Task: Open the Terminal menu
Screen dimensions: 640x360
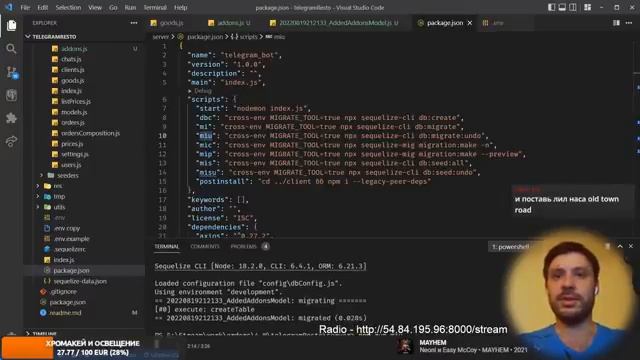Action: click(155, 7)
